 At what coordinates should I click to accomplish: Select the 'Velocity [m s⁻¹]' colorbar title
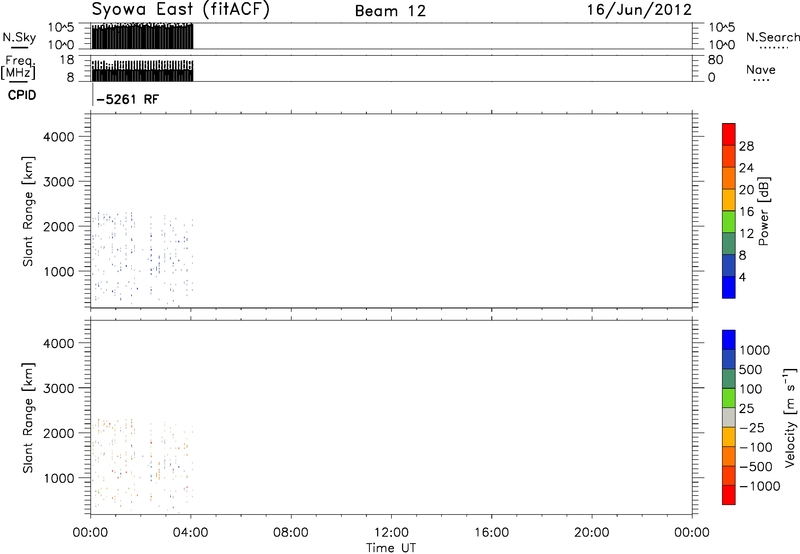pos(790,417)
